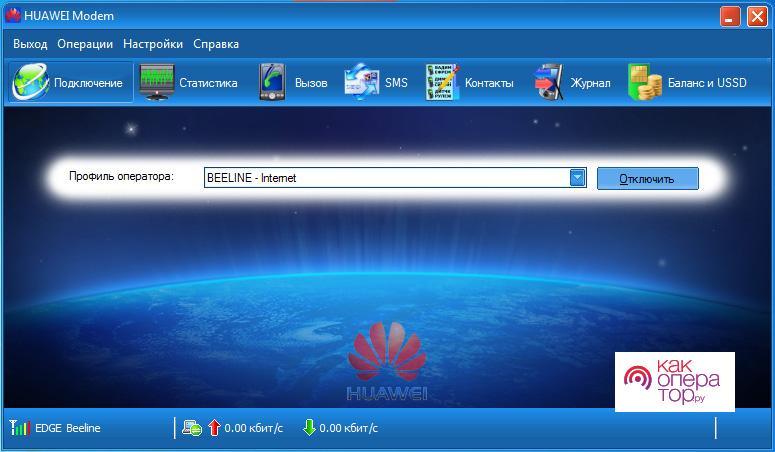Open the Выход menu
The width and height of the screenshot is (775, 452).
tap(30, 44)
